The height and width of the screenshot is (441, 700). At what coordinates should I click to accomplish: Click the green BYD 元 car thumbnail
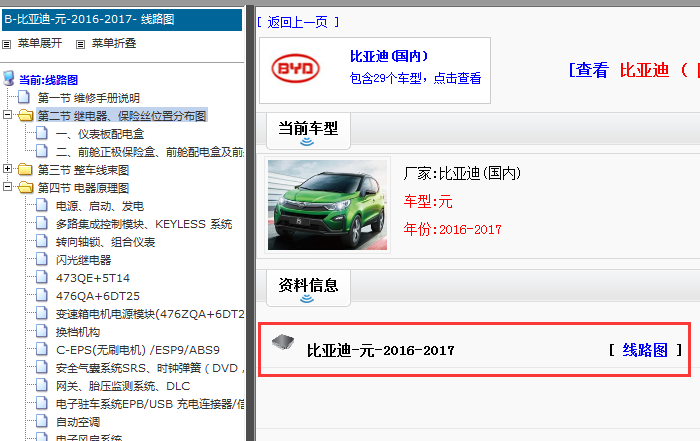[327, 205]
